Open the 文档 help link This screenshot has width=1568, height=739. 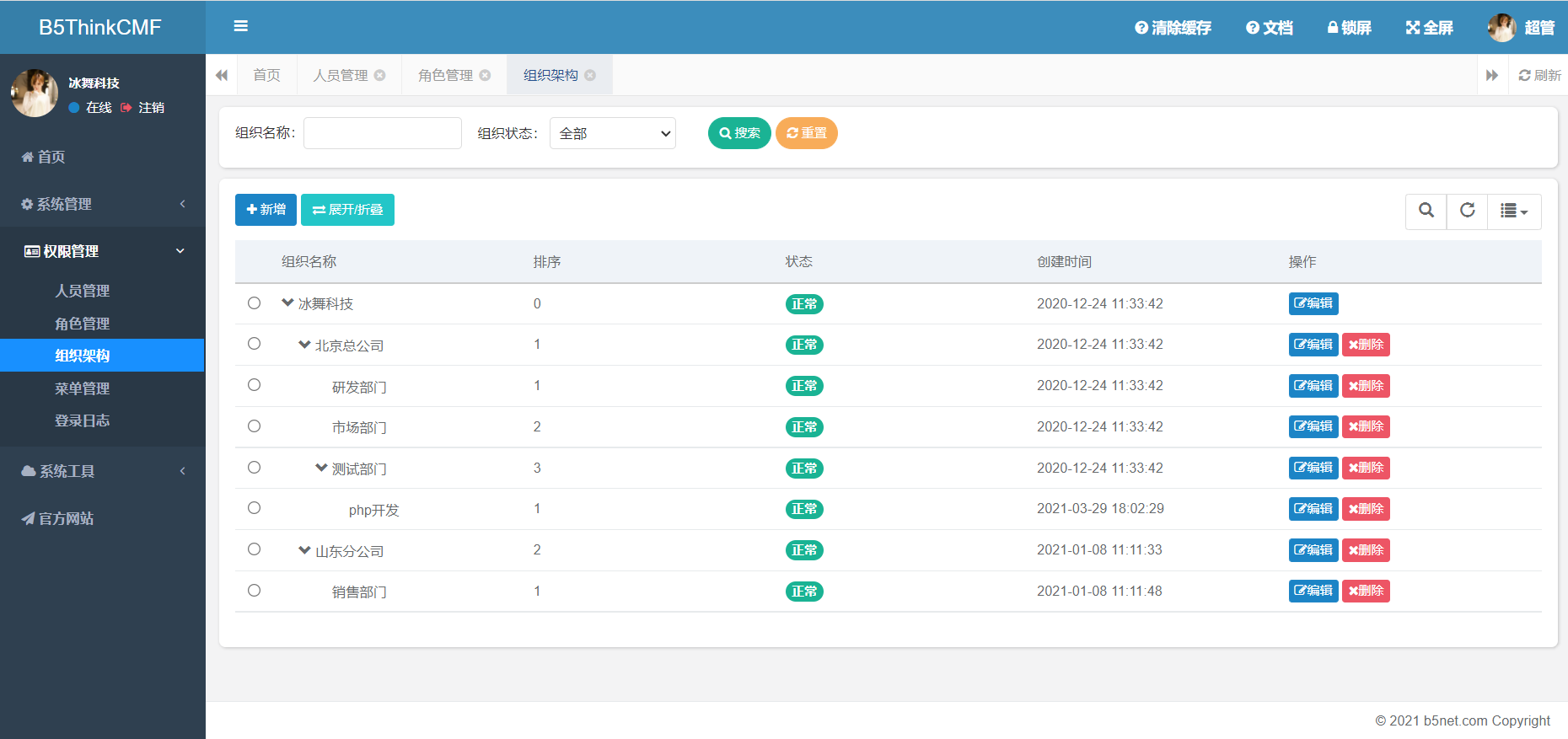1269,28
